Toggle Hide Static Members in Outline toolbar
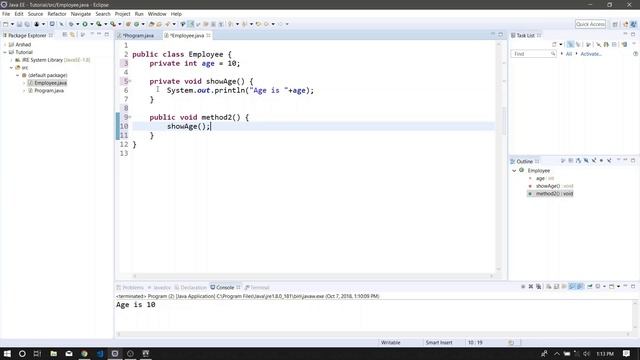Screen dimensions: 640x360 (594, 161)
